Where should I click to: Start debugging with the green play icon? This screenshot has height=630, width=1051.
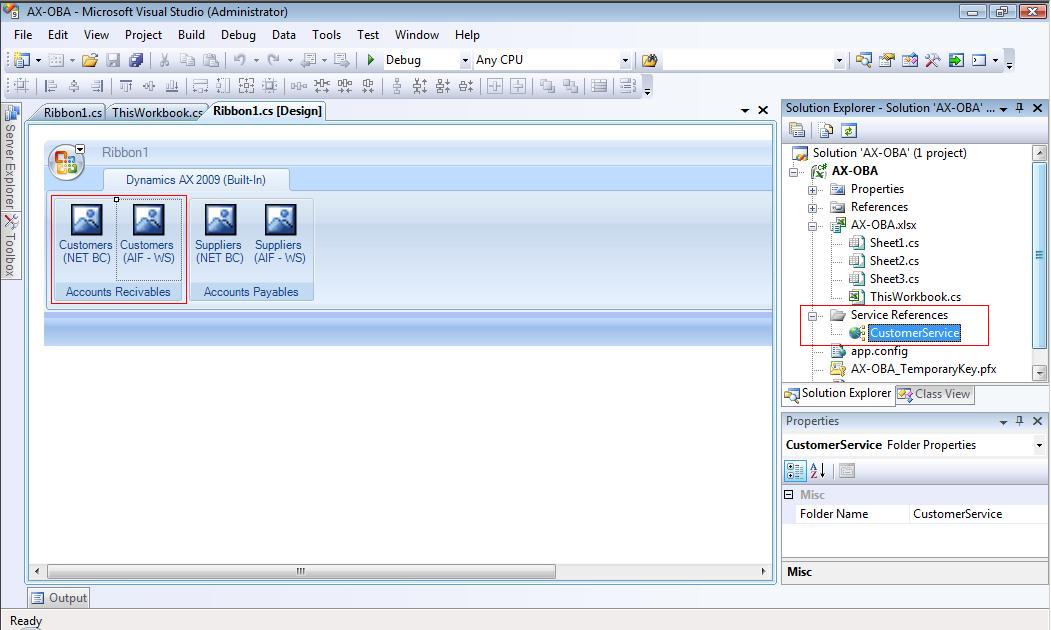tap(371, 60)
